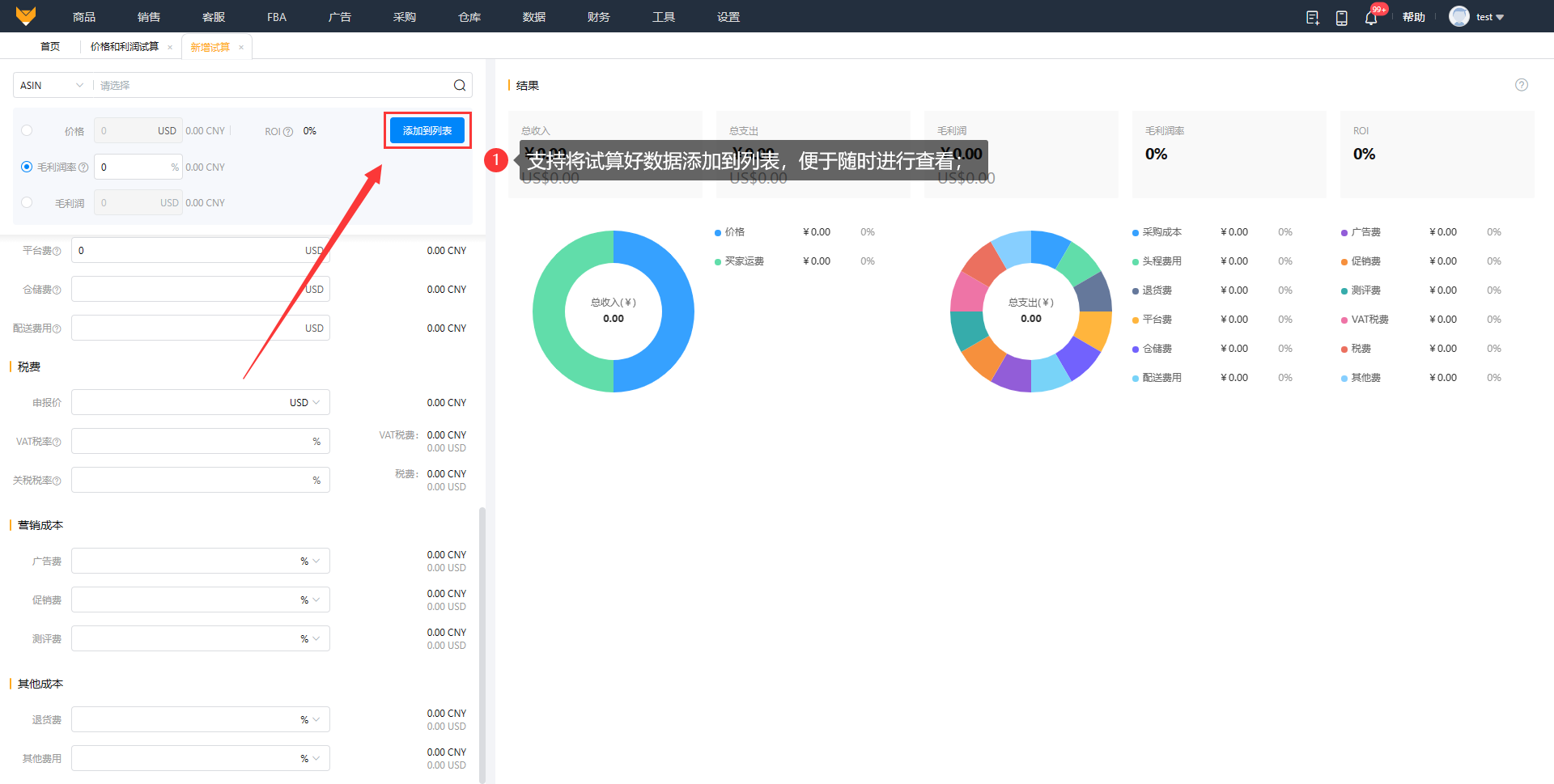Click the add-note document icon in top bar

click(x=1312, y=18)
